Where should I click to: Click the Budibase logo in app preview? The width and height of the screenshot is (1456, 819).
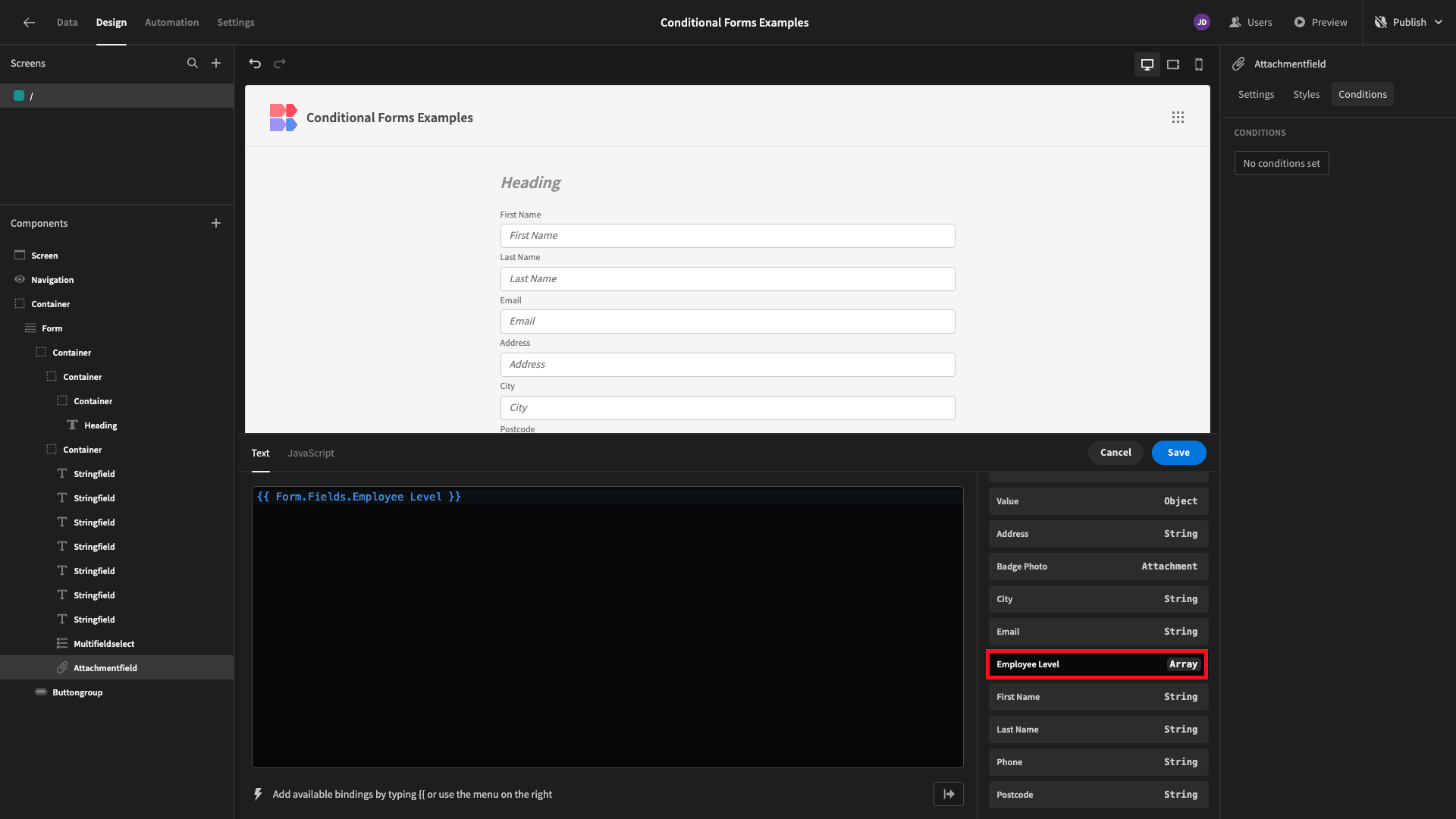[x=283, y=118]
